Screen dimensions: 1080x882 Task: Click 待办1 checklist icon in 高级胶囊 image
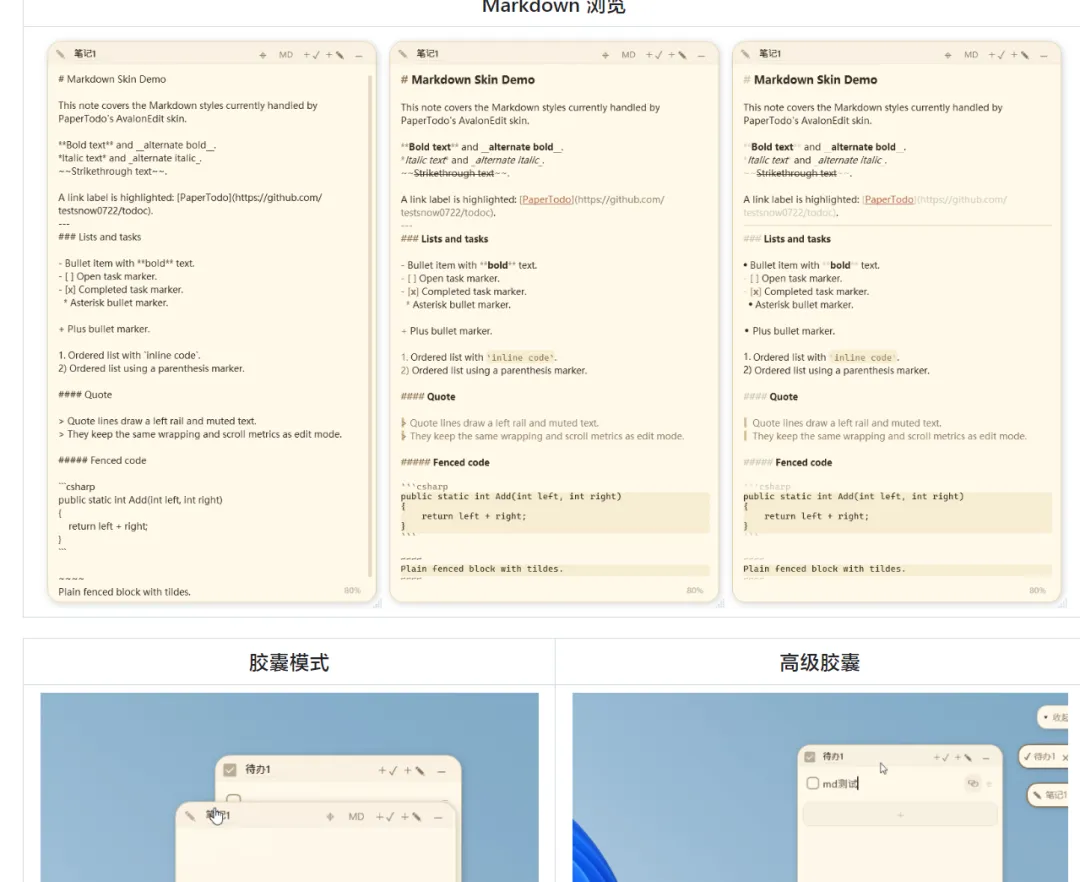pos(810,757)
